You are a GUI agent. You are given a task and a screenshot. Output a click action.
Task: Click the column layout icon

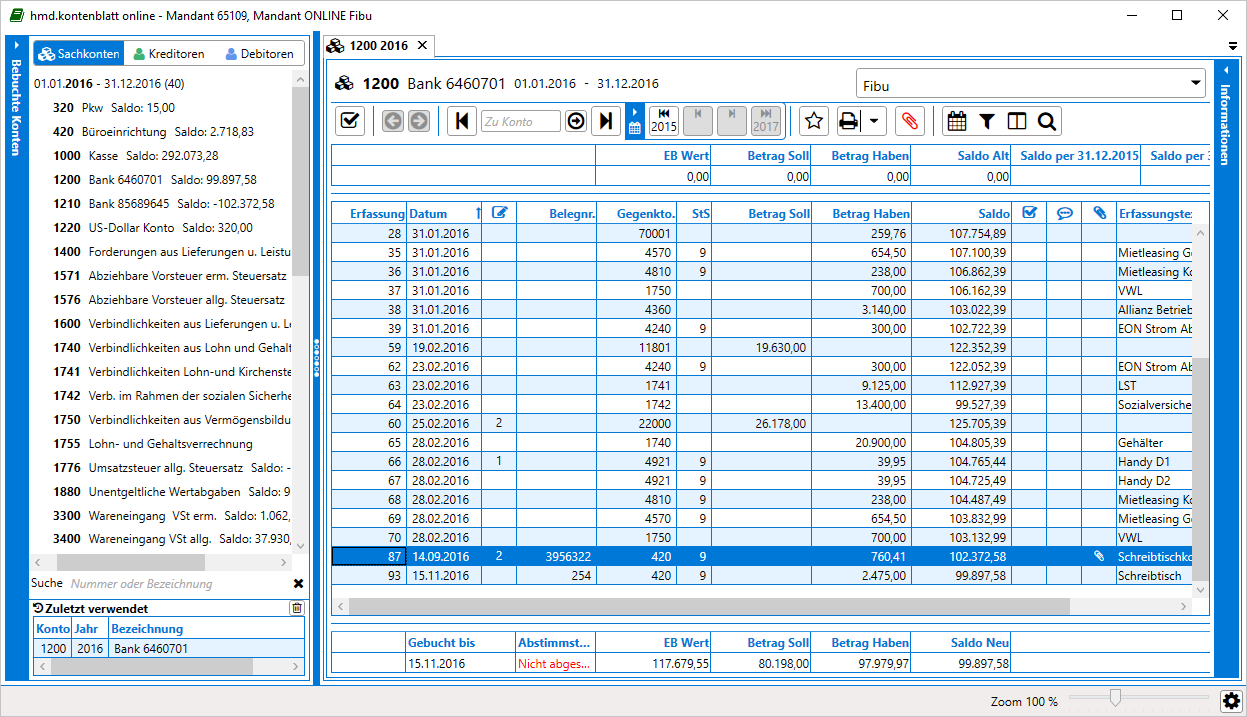pos(1016,121)
